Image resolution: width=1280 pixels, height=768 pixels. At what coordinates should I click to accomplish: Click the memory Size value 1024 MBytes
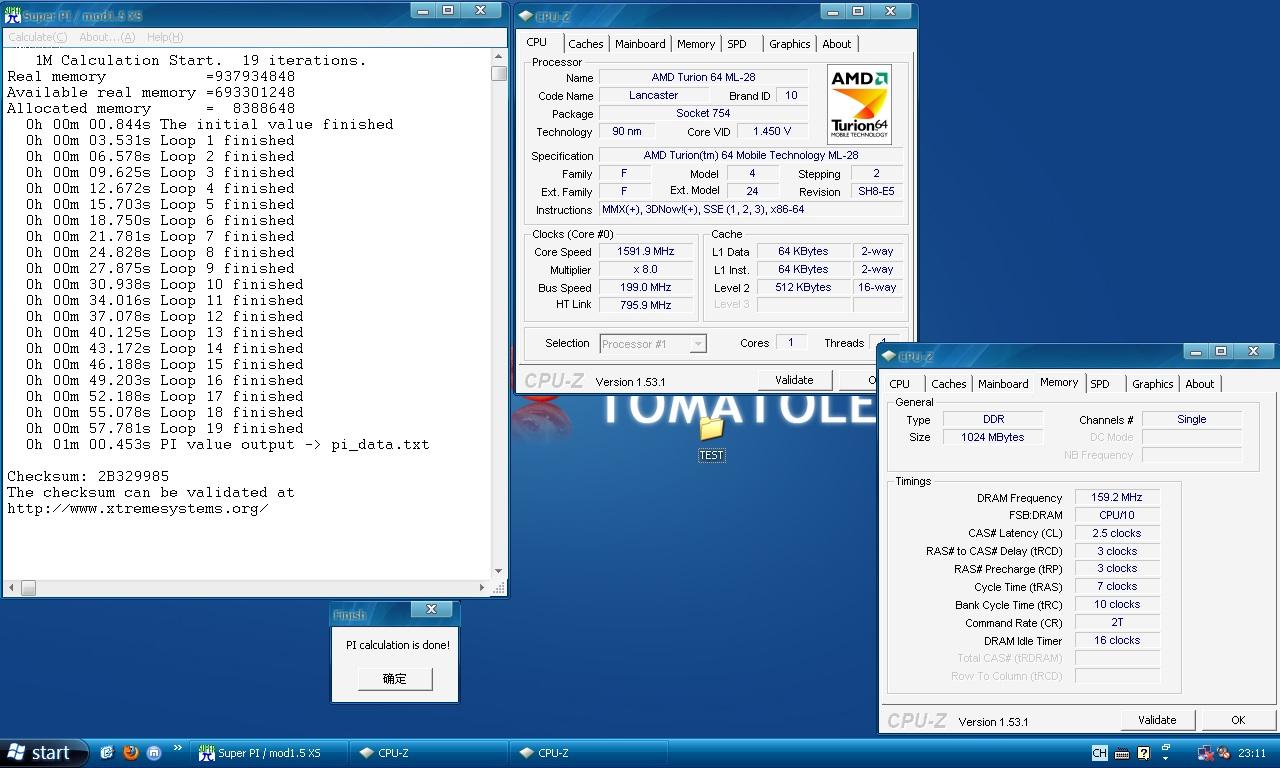click(993, 438)
